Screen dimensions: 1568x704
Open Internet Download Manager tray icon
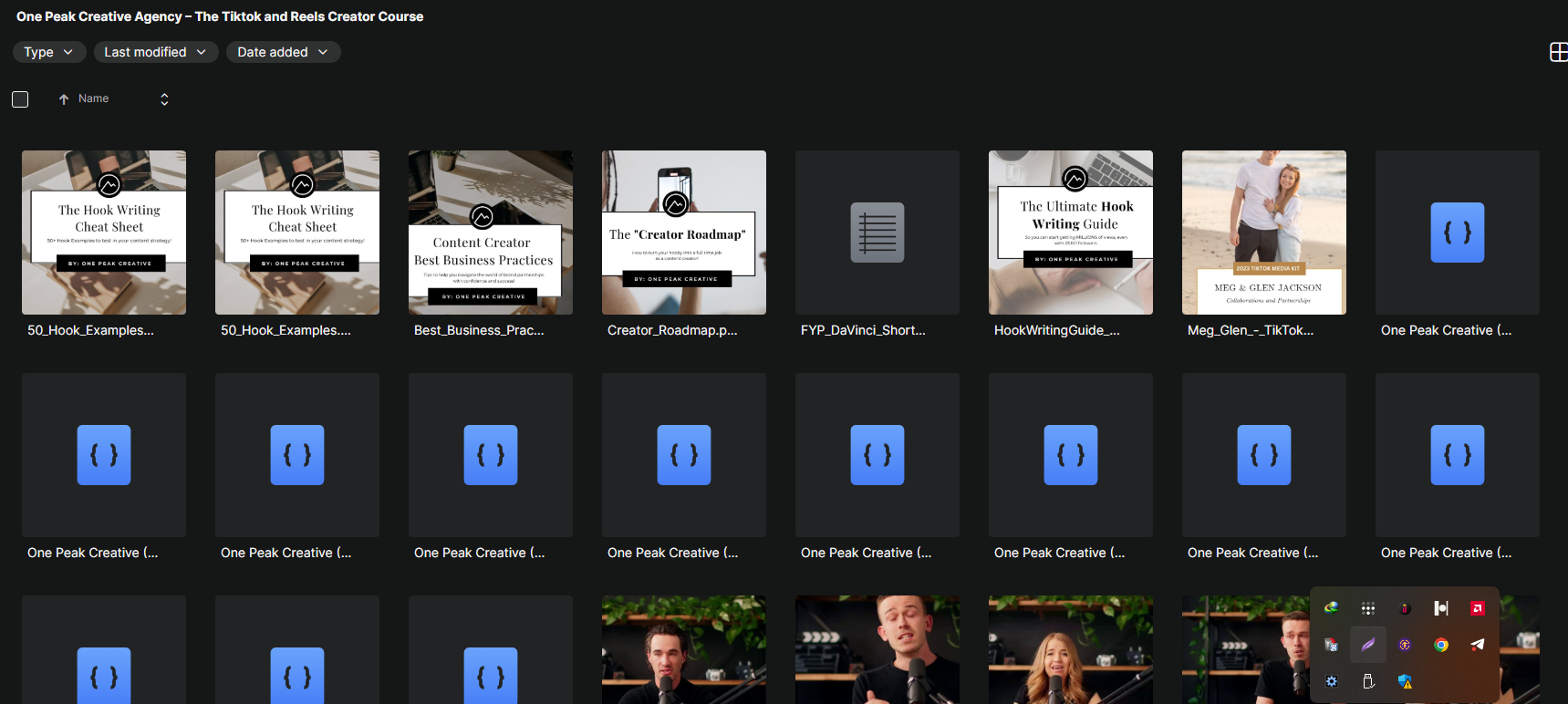tap(1332, 608)
